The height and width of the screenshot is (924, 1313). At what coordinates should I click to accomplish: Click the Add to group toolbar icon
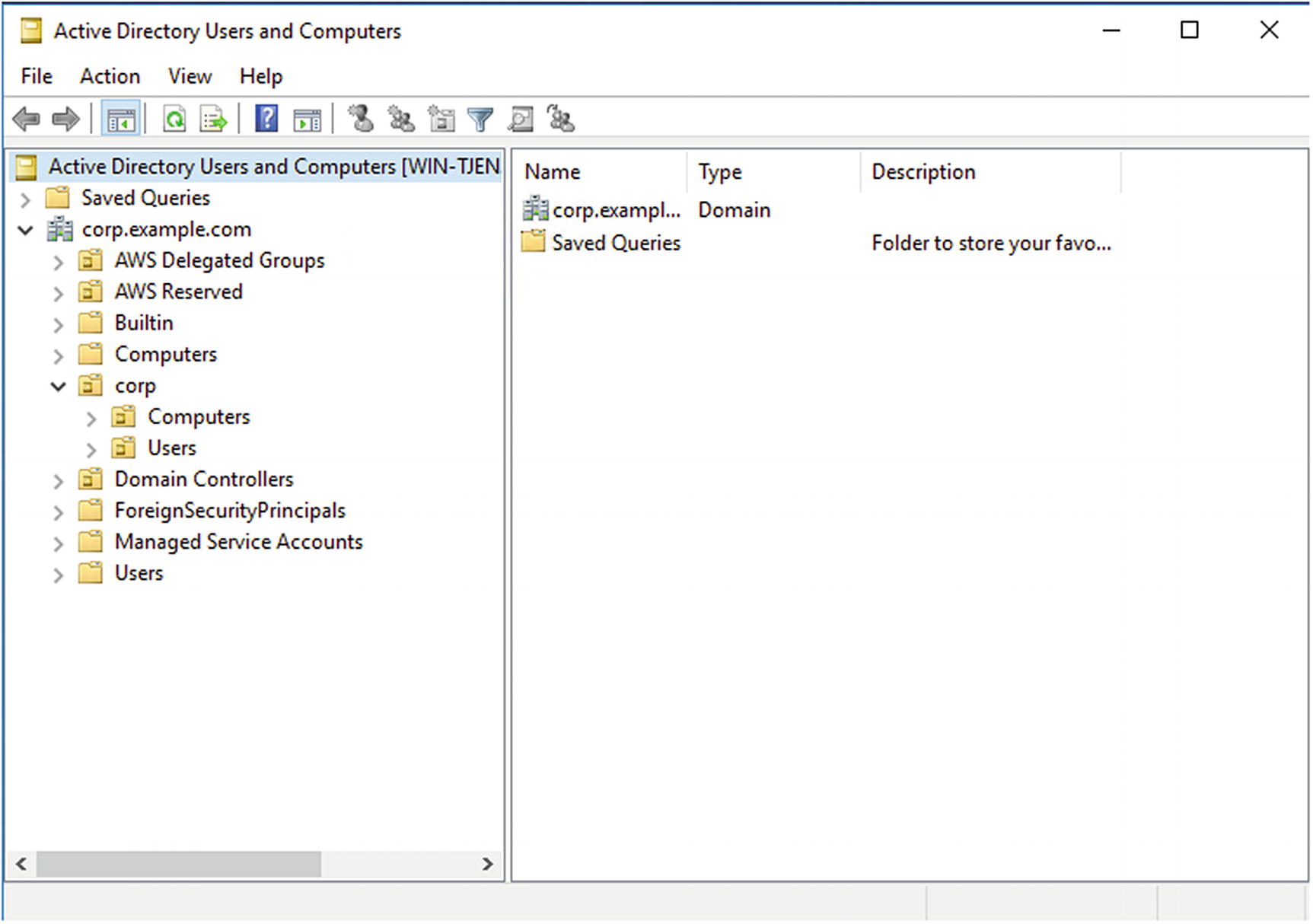coord(561,119)
